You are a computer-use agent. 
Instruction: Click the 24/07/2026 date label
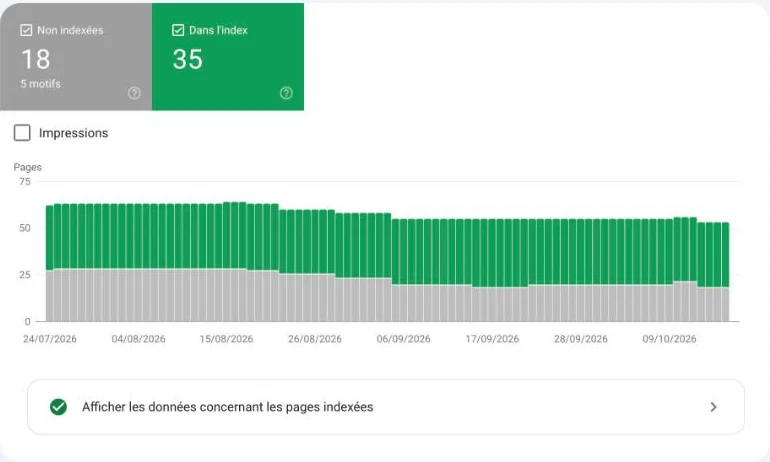(x=50, y=339)
